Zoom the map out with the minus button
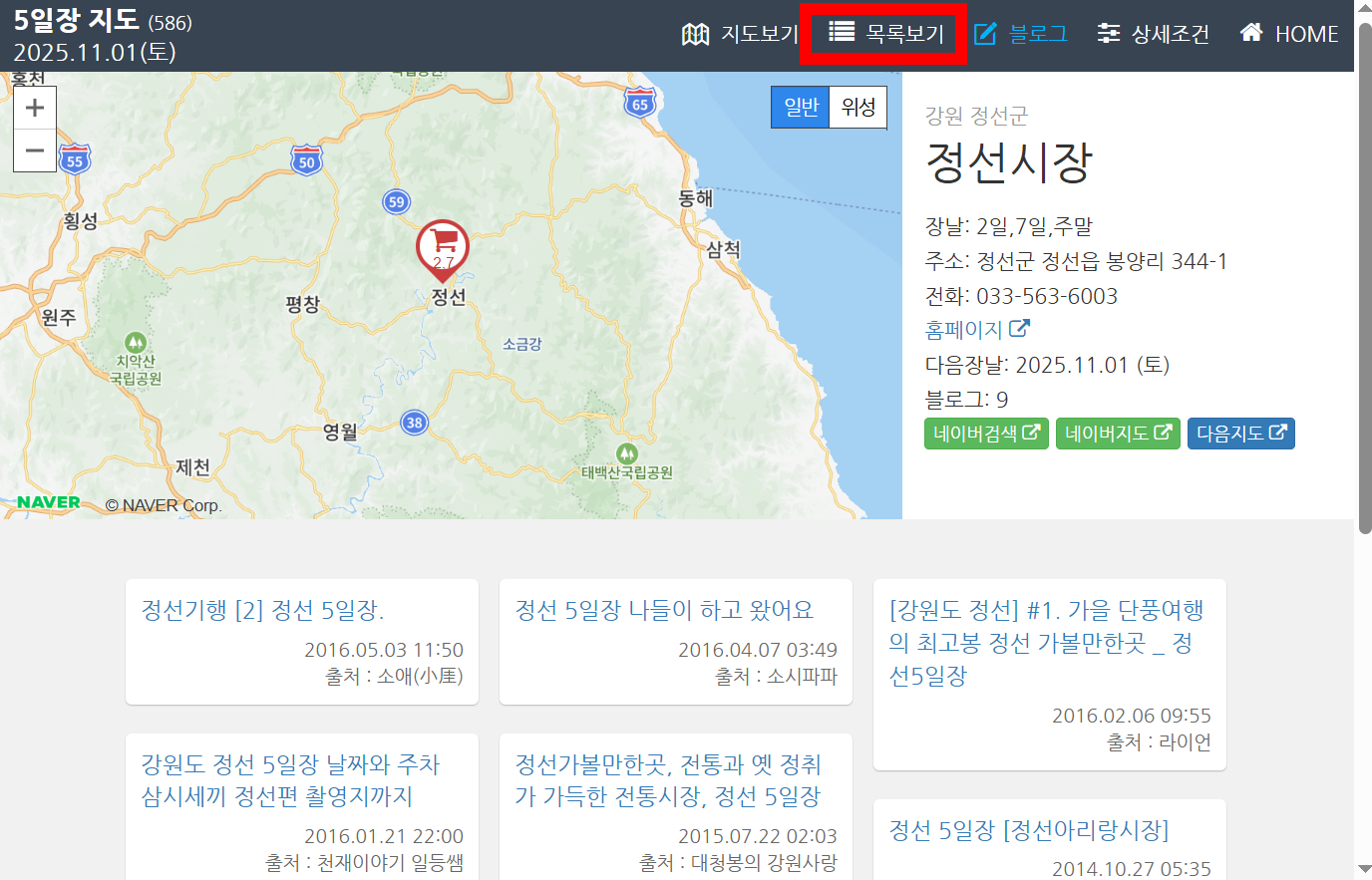This screenshot has width=1372, height=880. click(34, 150)
